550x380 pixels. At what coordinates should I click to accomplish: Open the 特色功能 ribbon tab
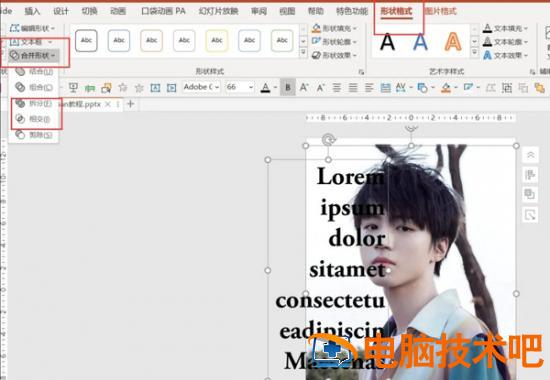point(351,11)
